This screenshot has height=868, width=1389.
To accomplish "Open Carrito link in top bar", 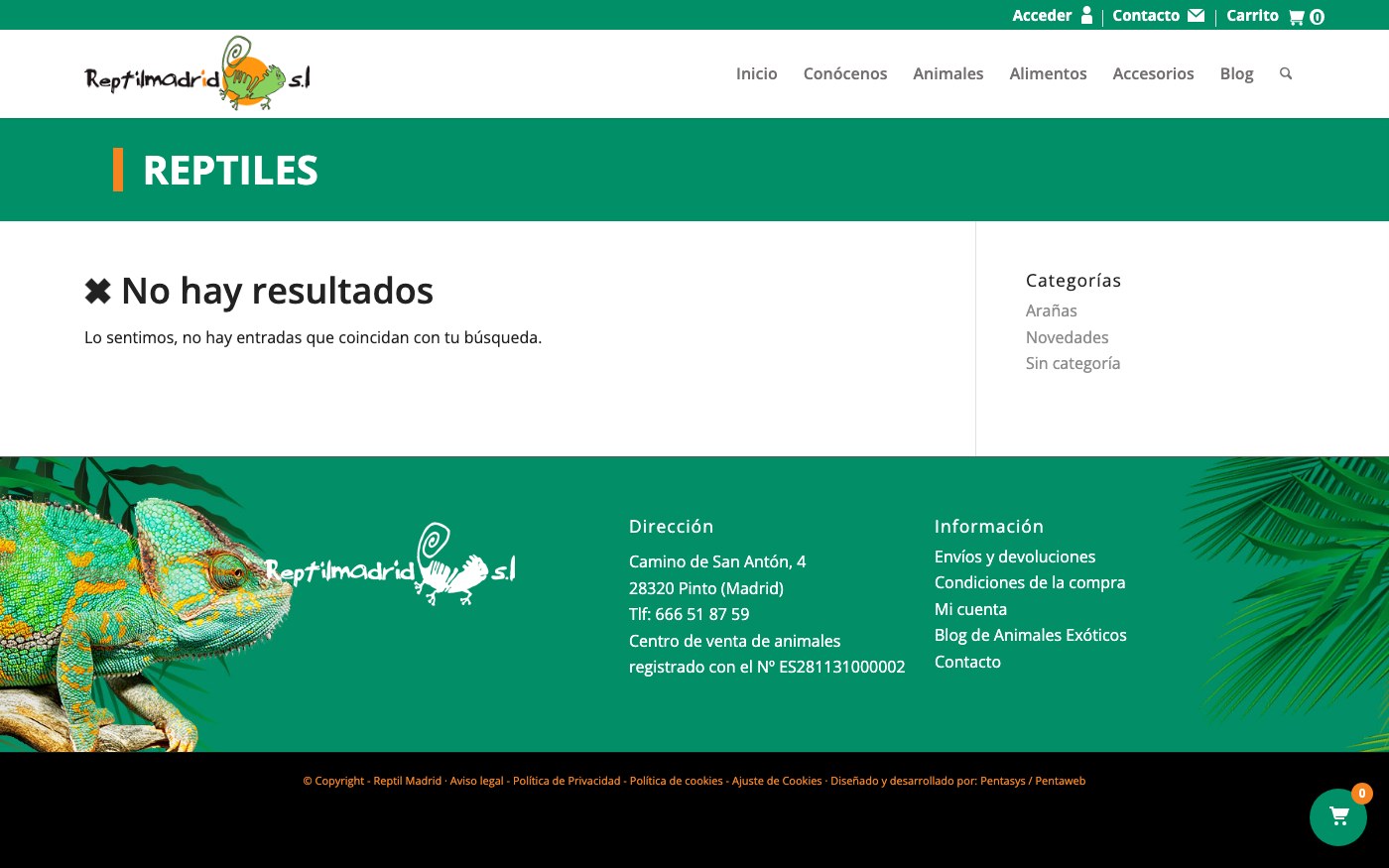I will point(1252,15).
